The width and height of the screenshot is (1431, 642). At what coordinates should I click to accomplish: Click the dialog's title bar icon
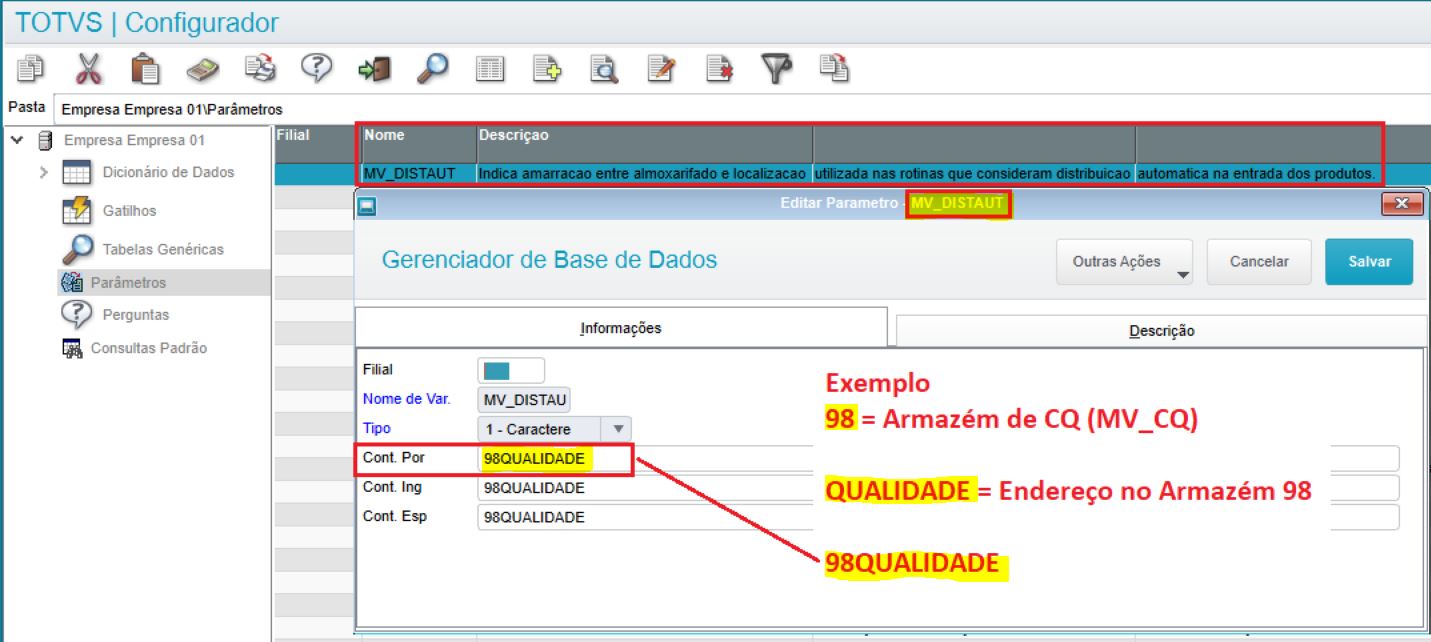tap(367, 206)
